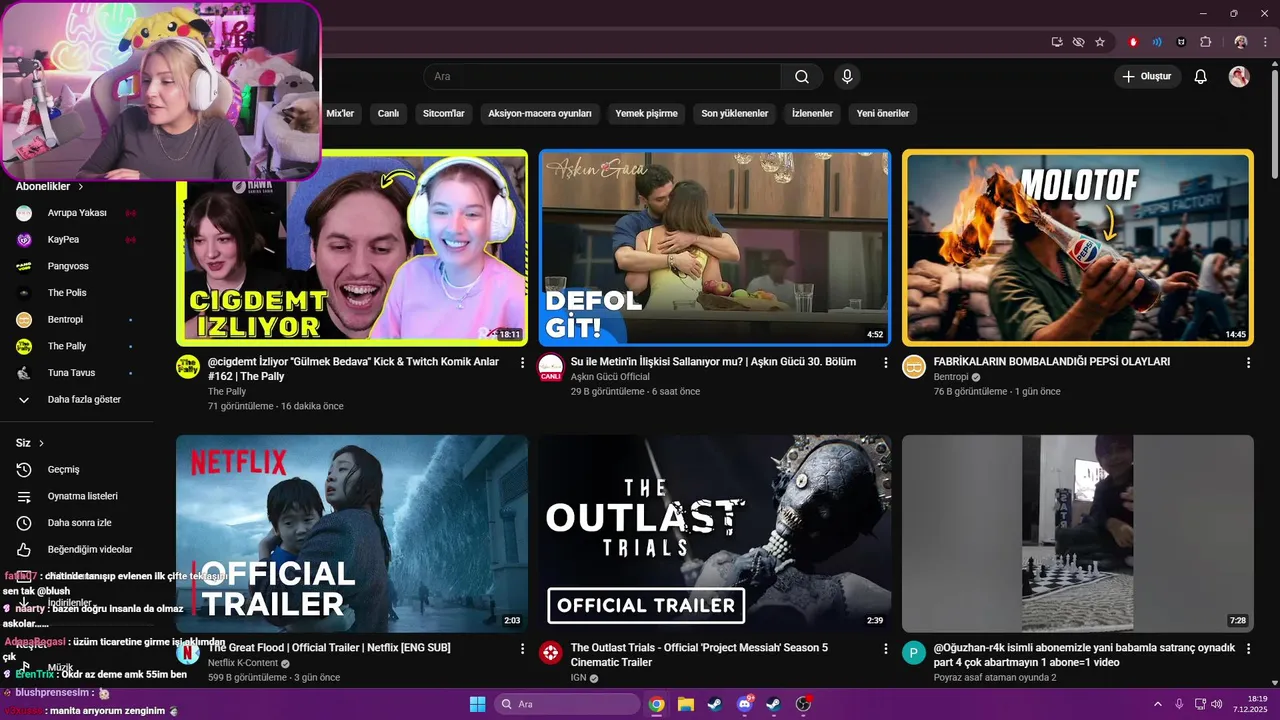Open Discord from the taskbar
The height and width of the screenshot is (720, 1280).
click(744, 704)
